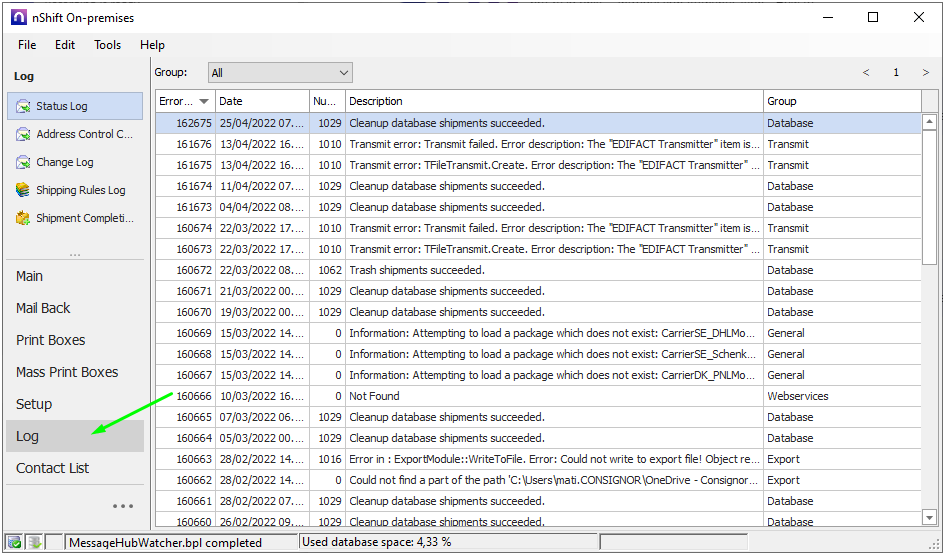Image resolution: width=946 pixels, height=556 pixels.
Task: Click the first green status bar icon
Action: pos(14,542)
